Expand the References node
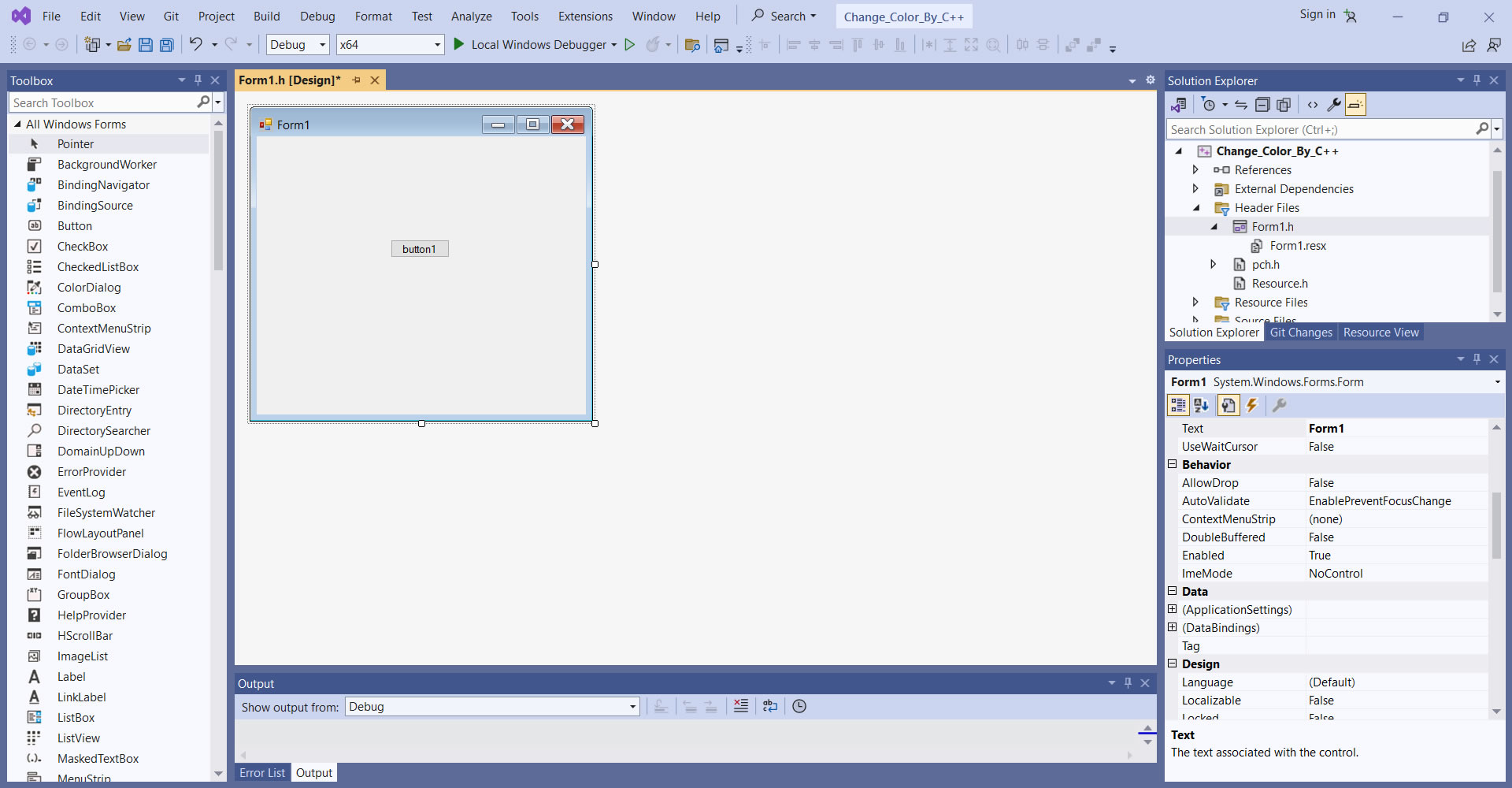 pos(1195,170)
